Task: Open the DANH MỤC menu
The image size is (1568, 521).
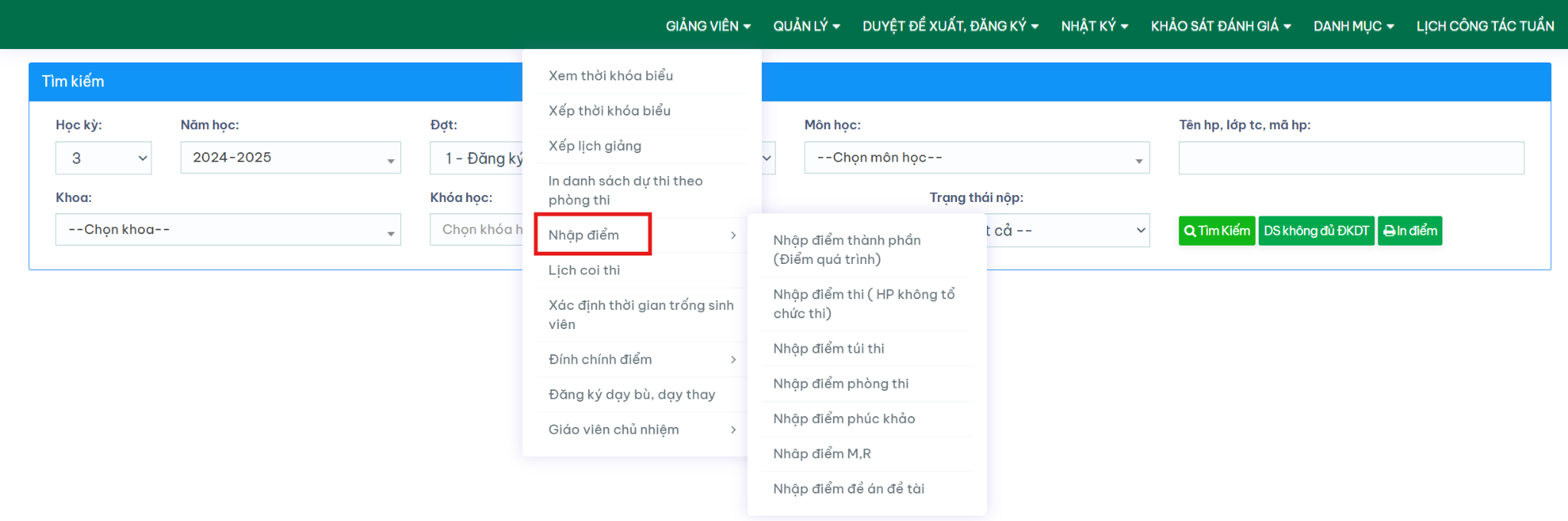Action: [1354, 26]
